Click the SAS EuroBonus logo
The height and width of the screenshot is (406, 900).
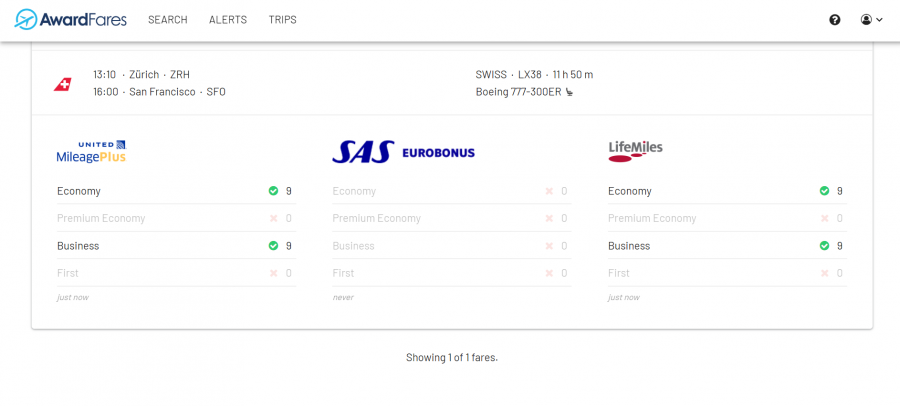[403, 152]
